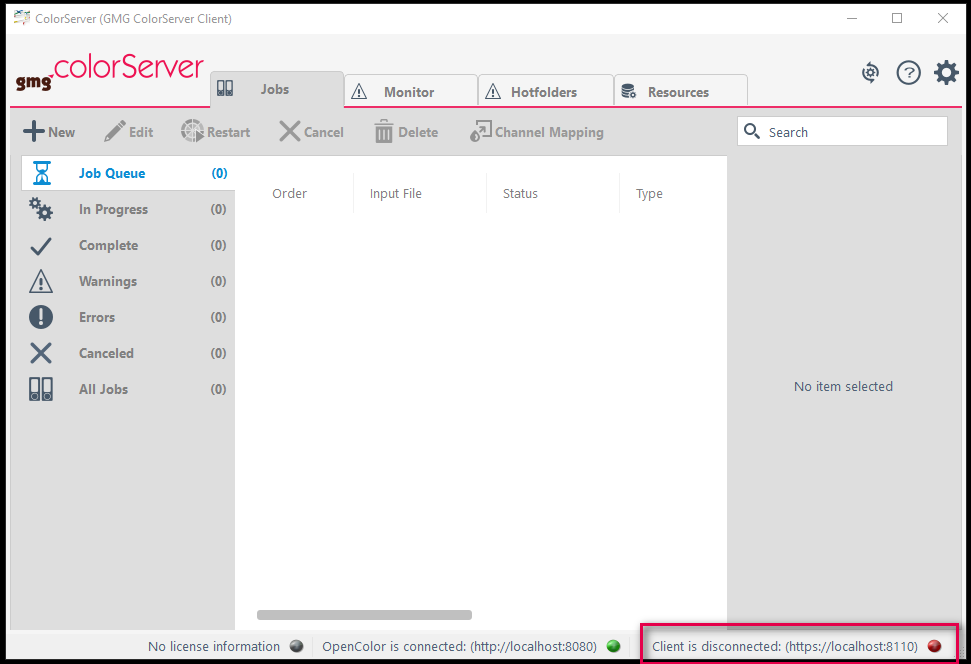Screen dimensions: 971x664
Task: Click the Monitor tab warning triangle icon
Action: tap(359, 92)
